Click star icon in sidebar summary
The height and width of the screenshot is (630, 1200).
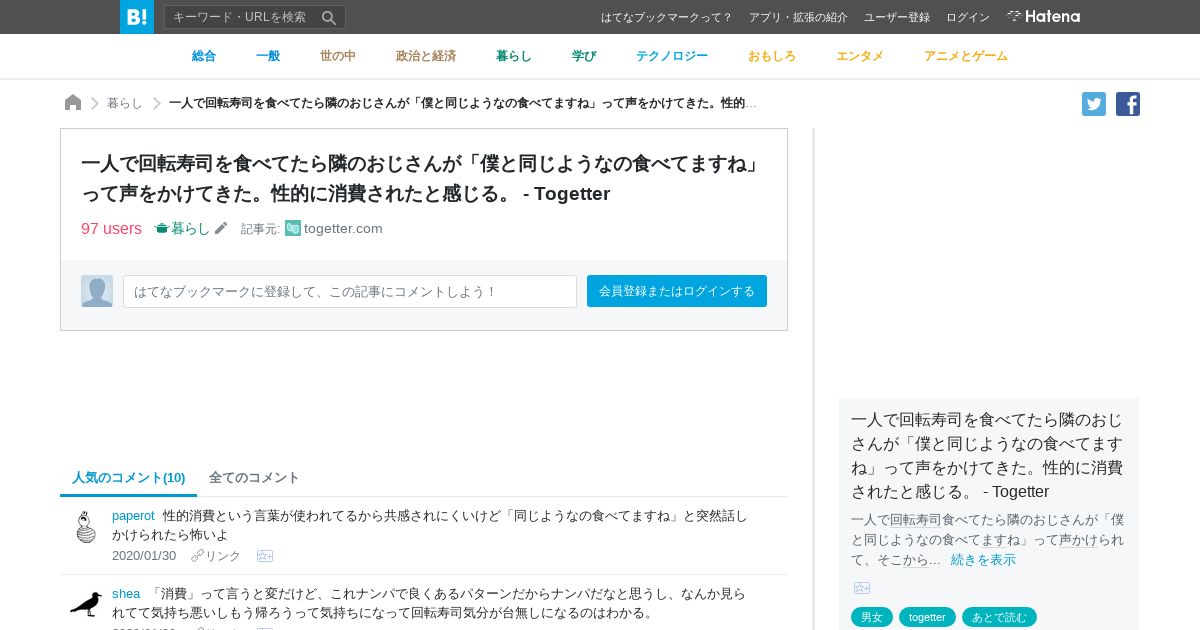click(862, 588)
